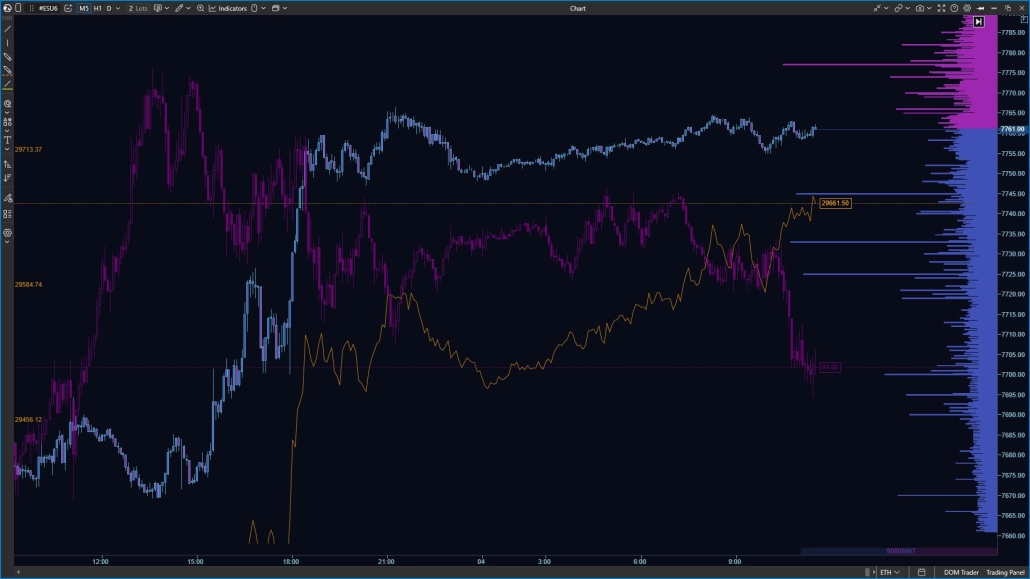
Task: Click the descending sort bars icon
Action: (7, 177)
